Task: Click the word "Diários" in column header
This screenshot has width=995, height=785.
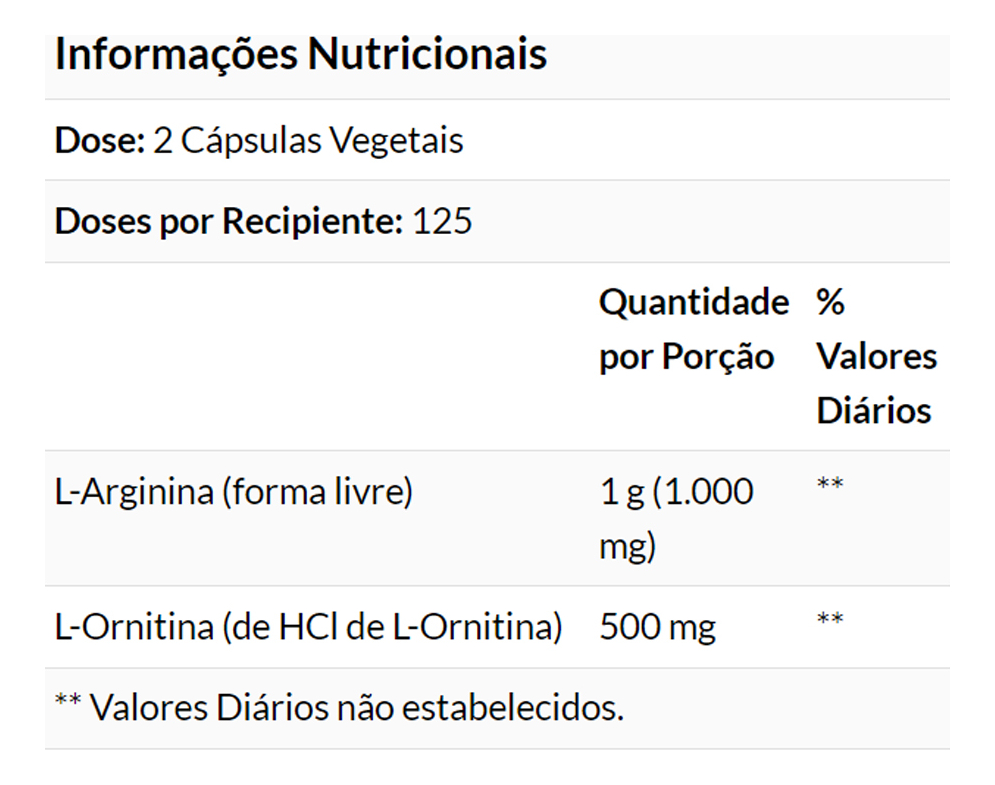Action: point(873,411)
